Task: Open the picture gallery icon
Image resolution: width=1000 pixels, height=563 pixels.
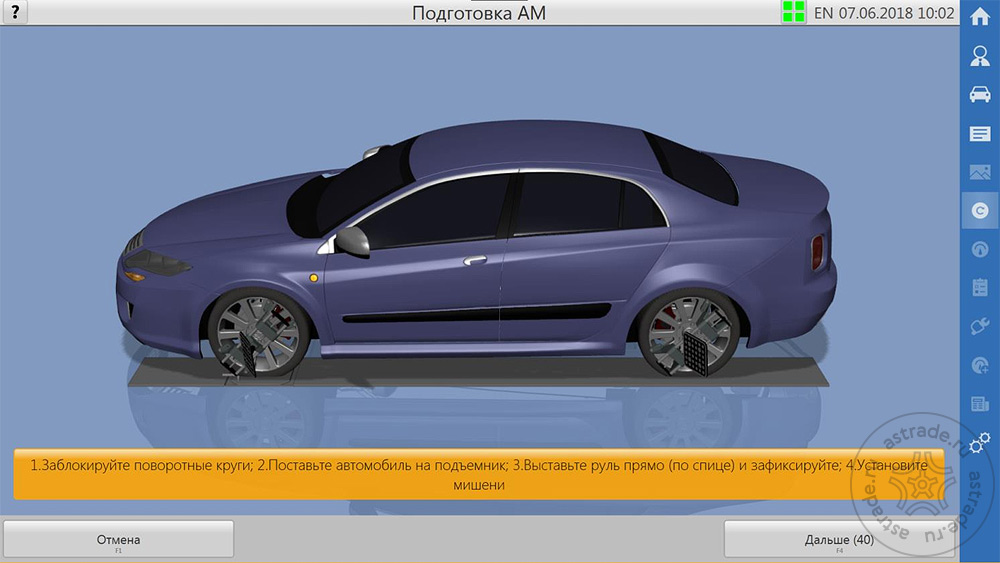Action: pyautogui.click(x=980, y=172)
